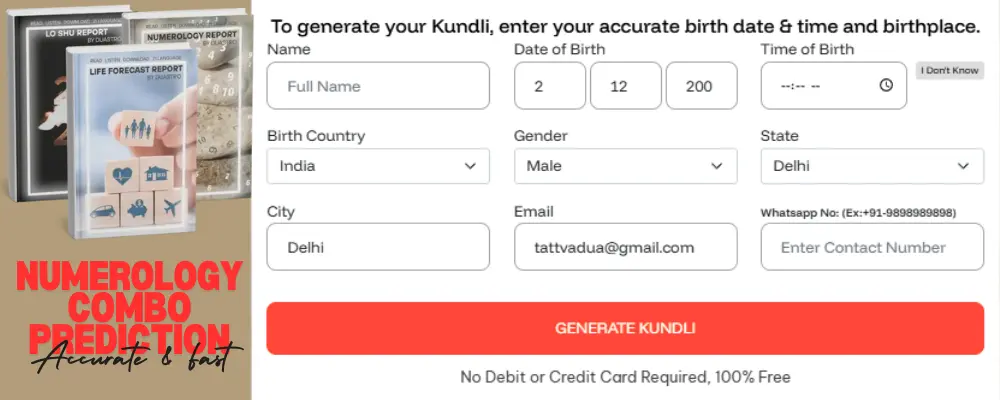Click the Generate Kundli button
The height and width of the screenshot is (400, 1000).
[x=625, y=328]
